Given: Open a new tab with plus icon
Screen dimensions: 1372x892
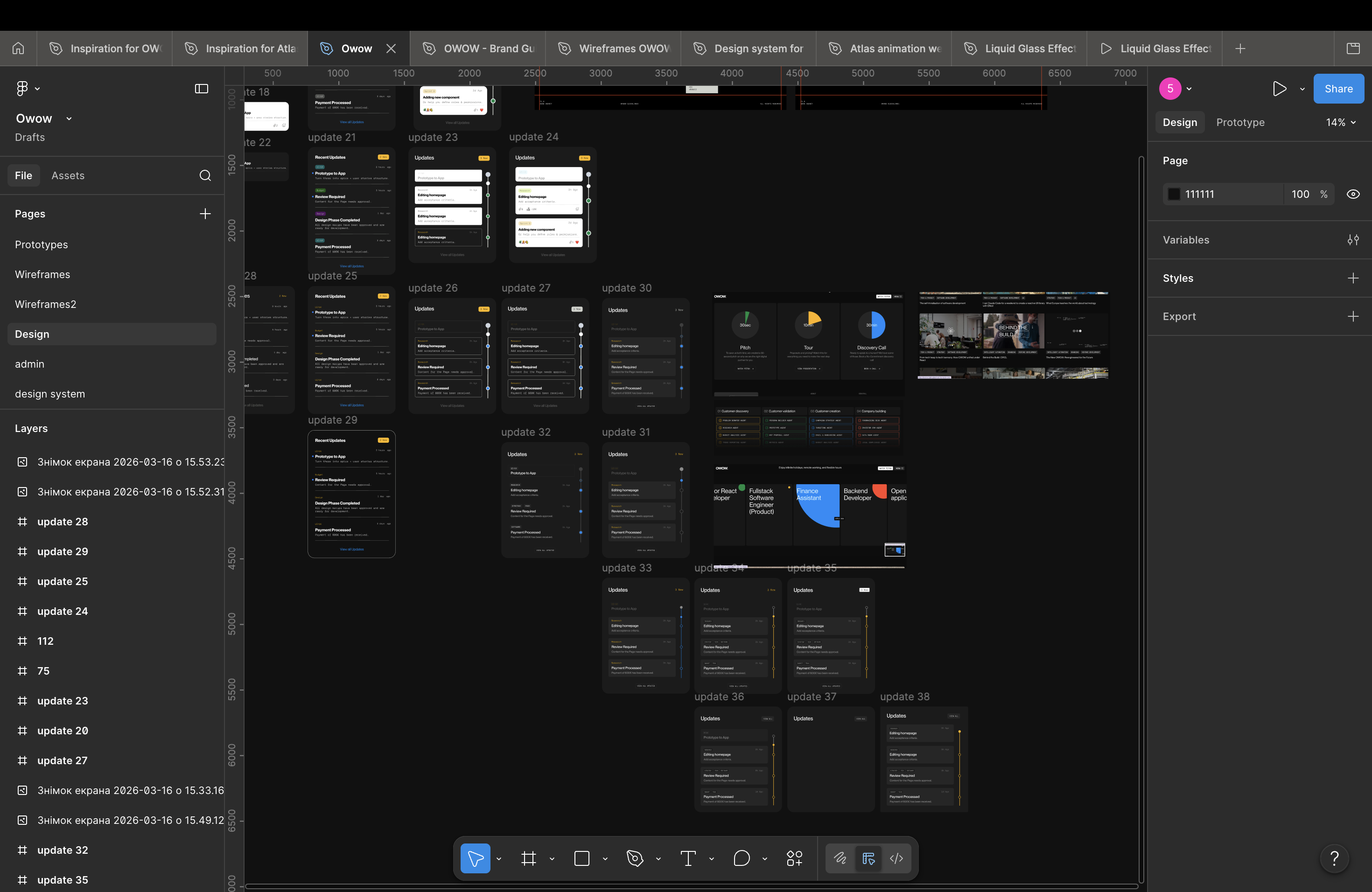Looking at the screenshot, I should pos(1240,49).
